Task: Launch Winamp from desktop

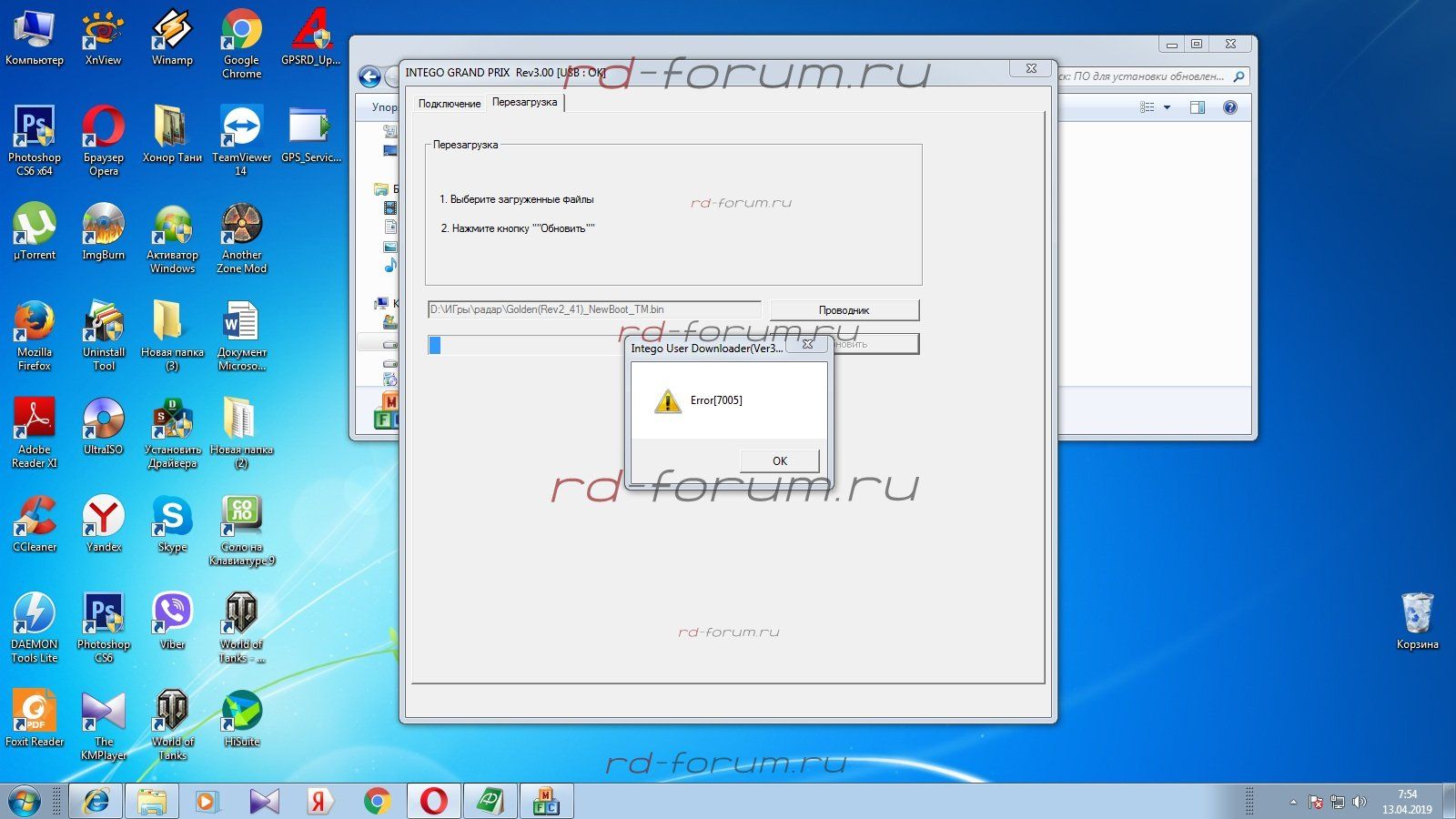Action: (x=172, y=38)
